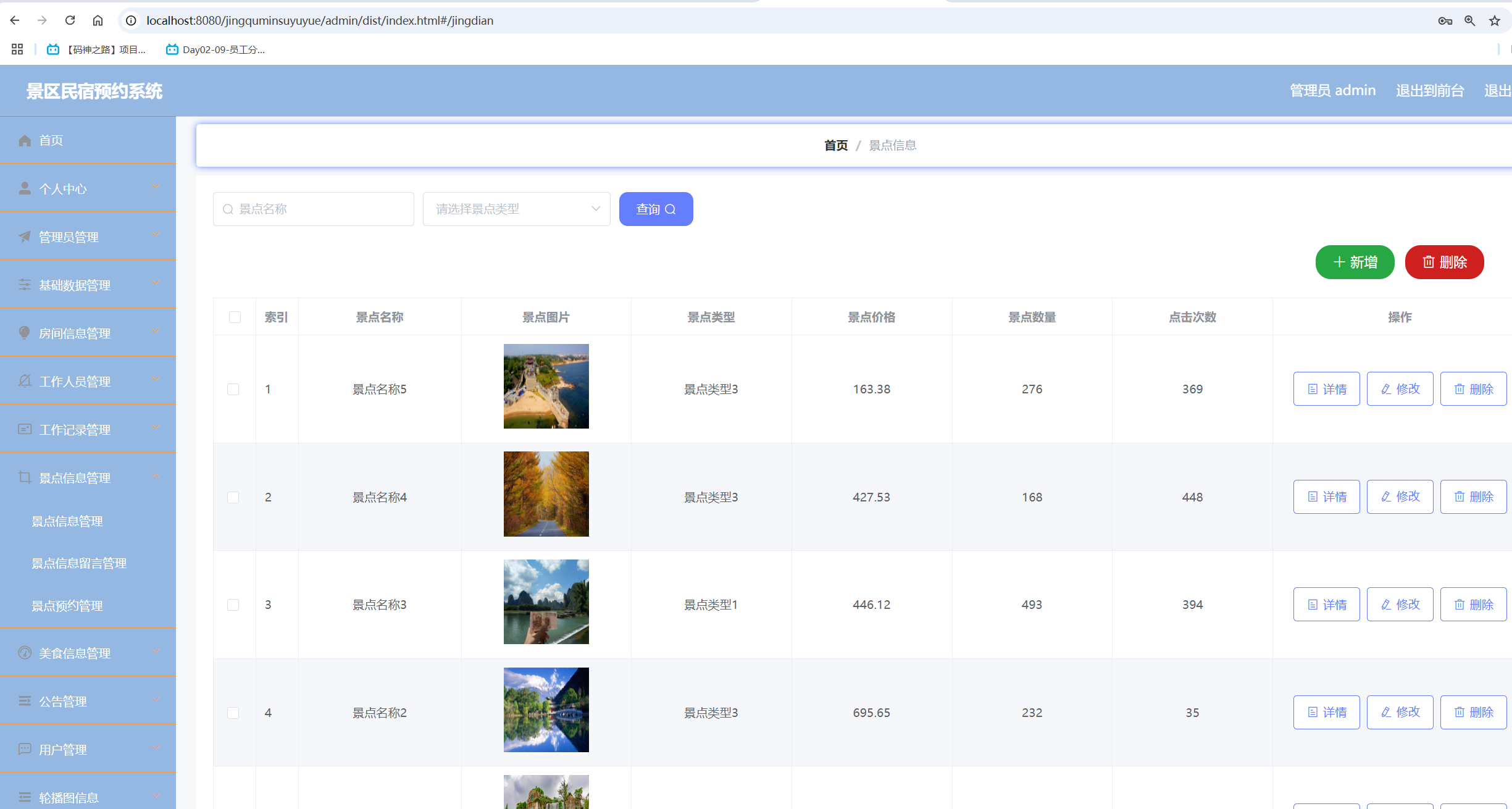Open 详情 for 景点名称5
The width and height of the screenshot is (1512, 809).
(x=1326, y=389)
